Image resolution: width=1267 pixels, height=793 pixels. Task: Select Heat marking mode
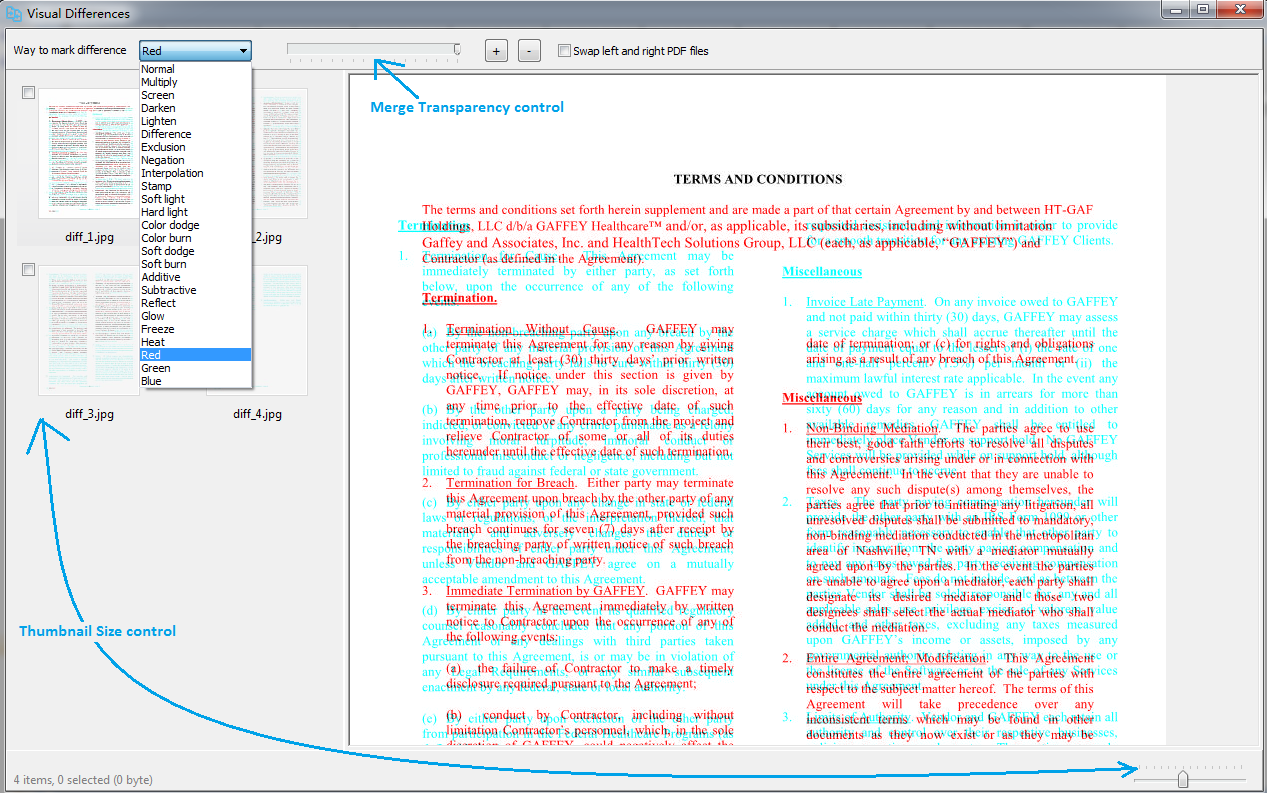click(196, 342)
